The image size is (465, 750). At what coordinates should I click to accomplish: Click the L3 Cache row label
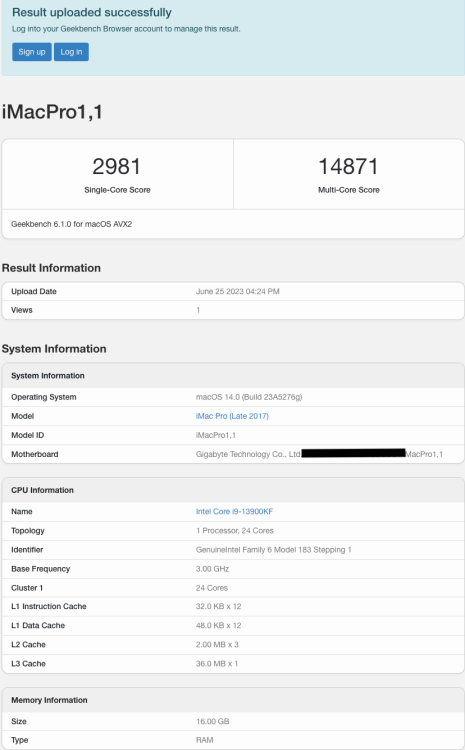click(28, 663)
